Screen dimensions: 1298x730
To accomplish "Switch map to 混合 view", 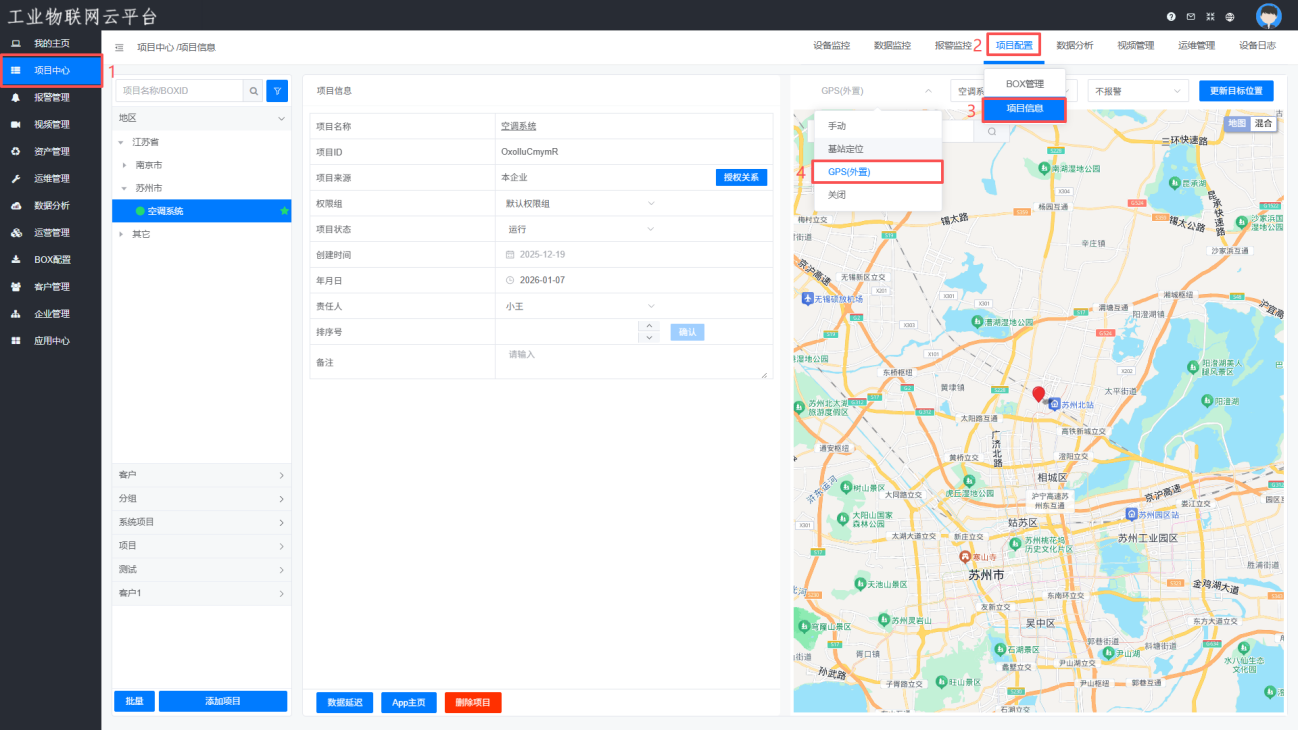I will 1264,123.
